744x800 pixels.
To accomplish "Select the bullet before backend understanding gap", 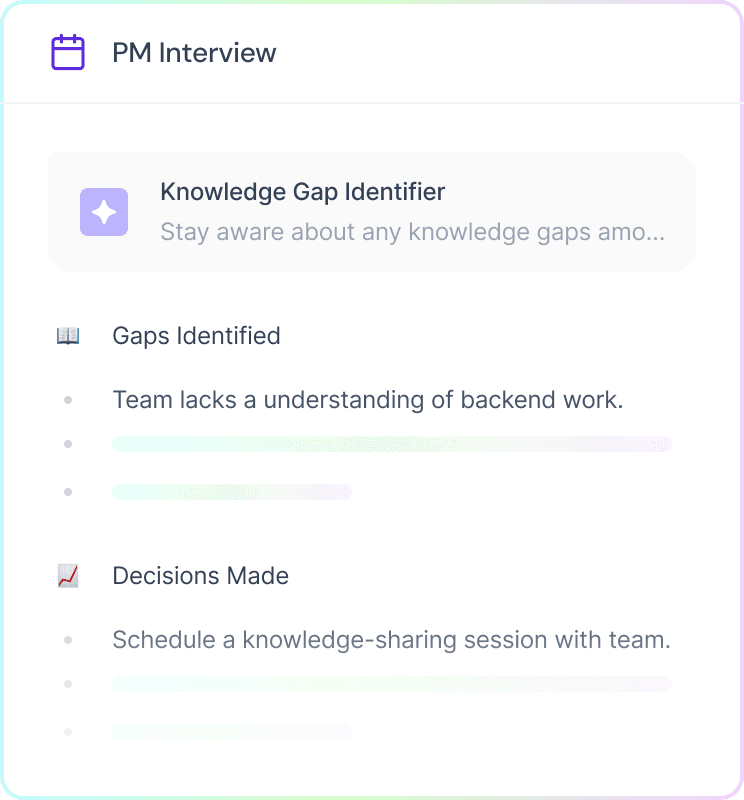I will [x=68, y=400].
